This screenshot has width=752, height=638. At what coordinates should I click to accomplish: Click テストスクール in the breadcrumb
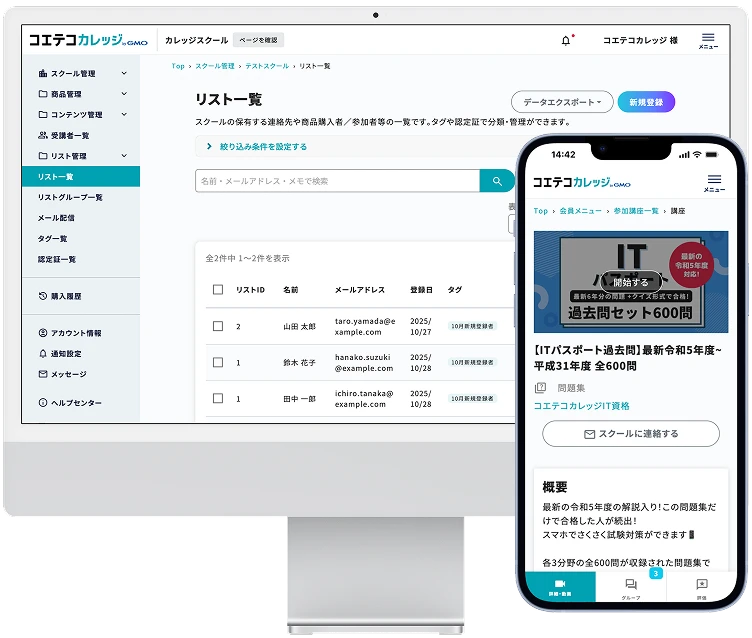[x=267, y=66]
